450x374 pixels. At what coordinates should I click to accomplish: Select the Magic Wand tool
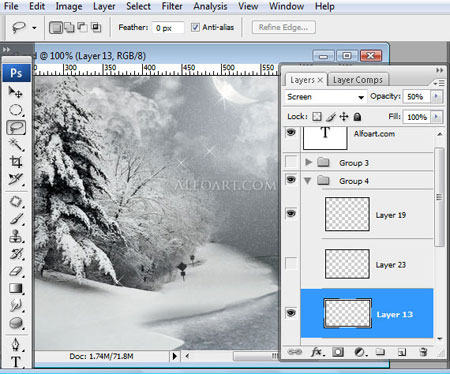coord(15,145)
